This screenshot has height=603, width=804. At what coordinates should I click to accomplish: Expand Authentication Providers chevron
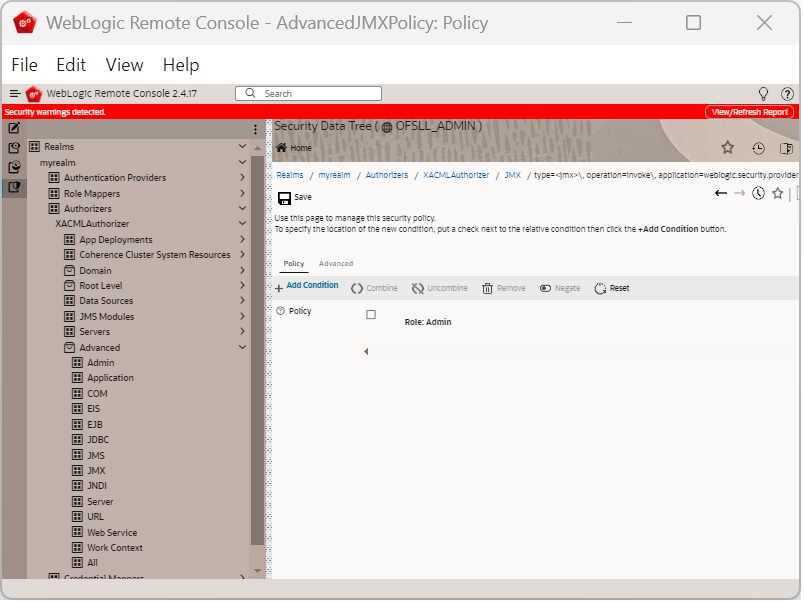pos(243,178)
